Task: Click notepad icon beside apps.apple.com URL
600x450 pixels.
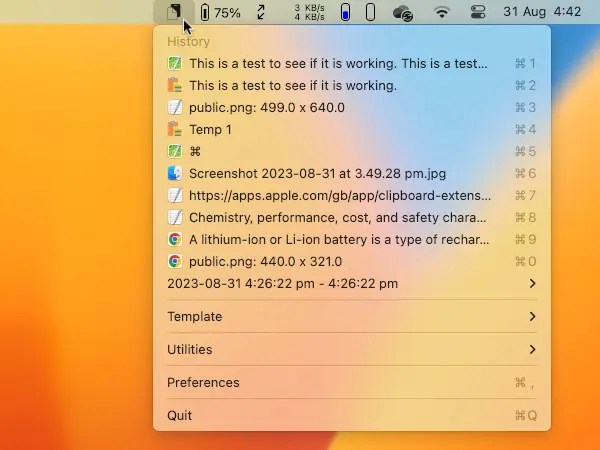Action: [x=175, y=196]
